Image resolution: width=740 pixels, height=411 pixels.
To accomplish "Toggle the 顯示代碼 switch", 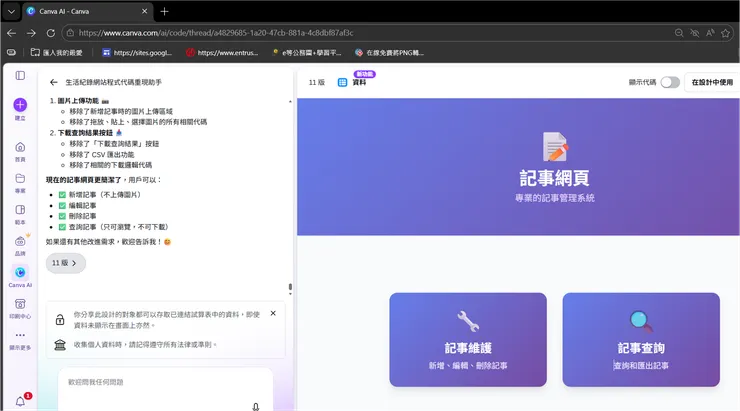I will pyautogui.click(x=670, y=82).
